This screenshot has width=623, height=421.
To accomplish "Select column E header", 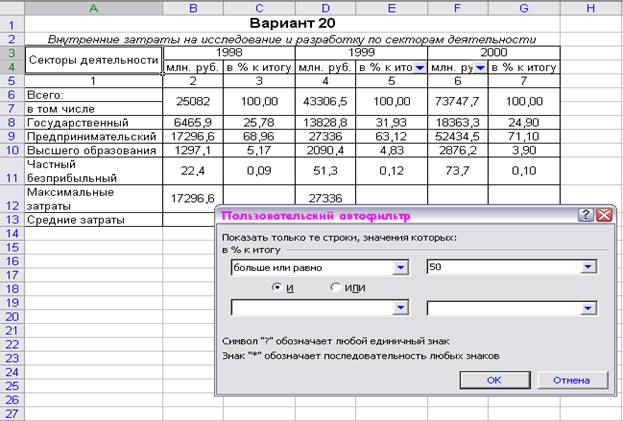I will click(x=391, y=8).
